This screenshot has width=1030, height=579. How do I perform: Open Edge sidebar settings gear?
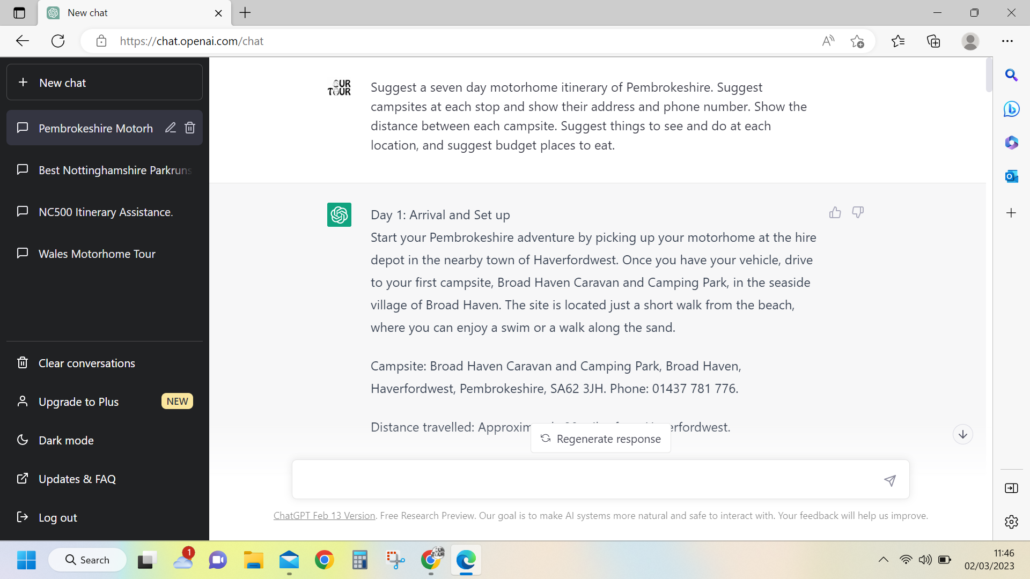point(1012,522)
